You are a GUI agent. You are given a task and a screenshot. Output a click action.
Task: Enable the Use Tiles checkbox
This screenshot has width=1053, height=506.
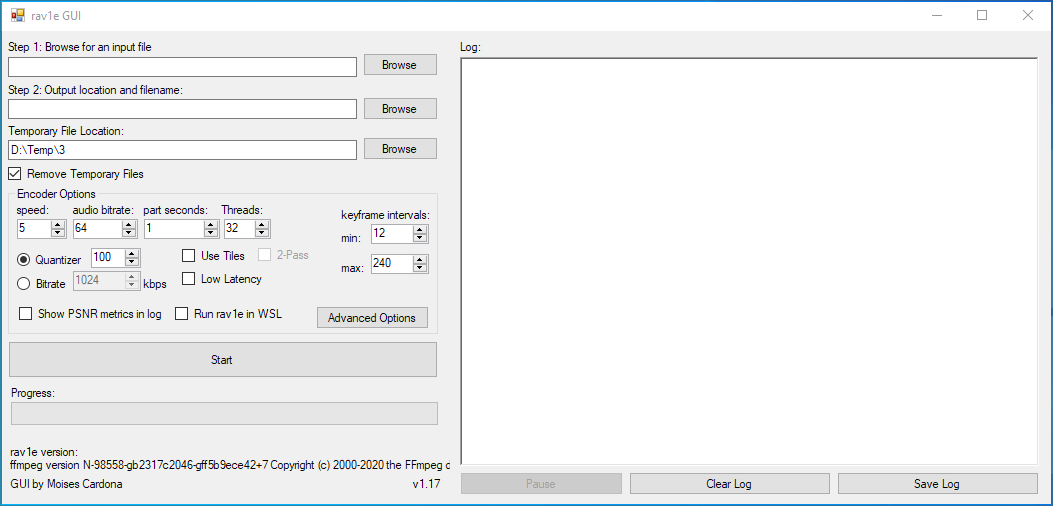(x=189, y=255)
